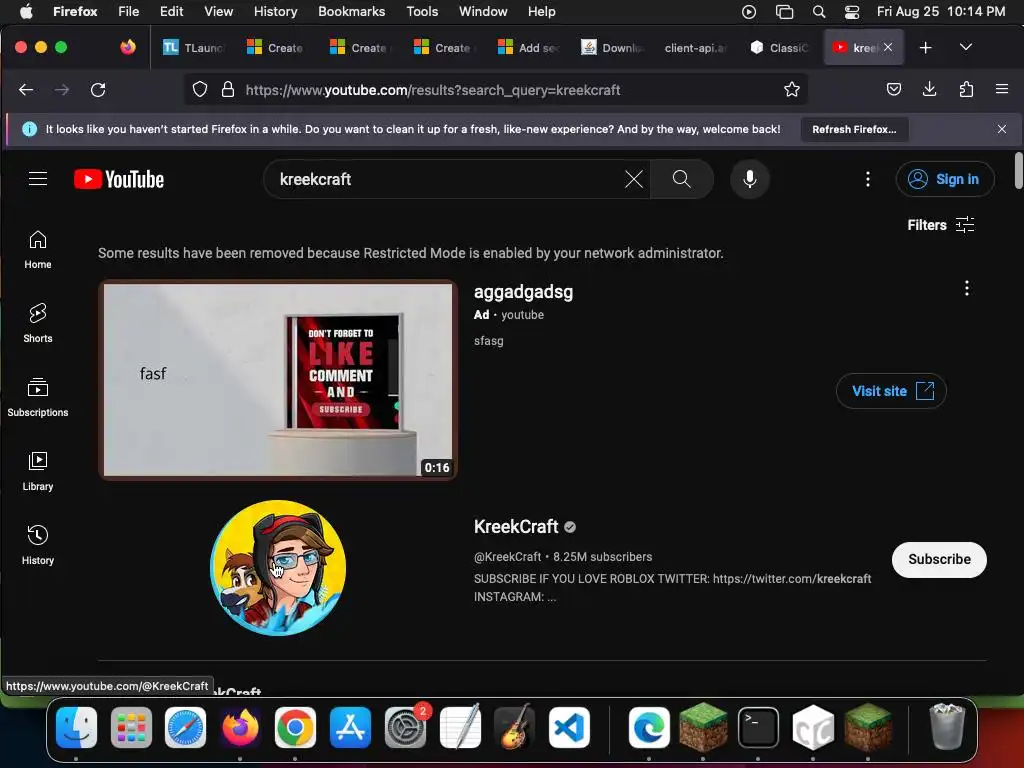Start voice search with microphone
Screen dimensions: 1024x768
coord(750,179)
